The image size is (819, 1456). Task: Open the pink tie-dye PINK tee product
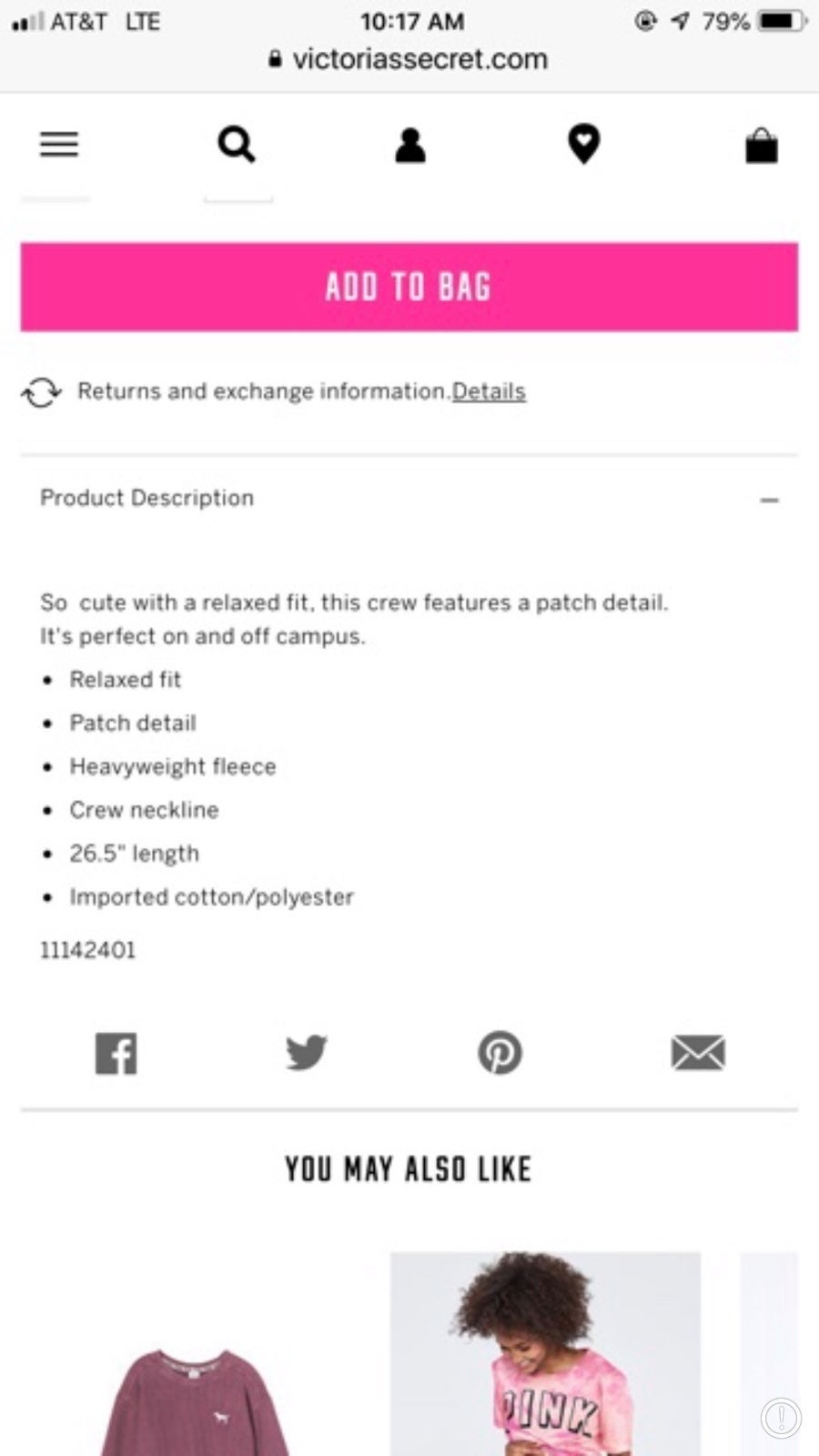pos(545,1354)
